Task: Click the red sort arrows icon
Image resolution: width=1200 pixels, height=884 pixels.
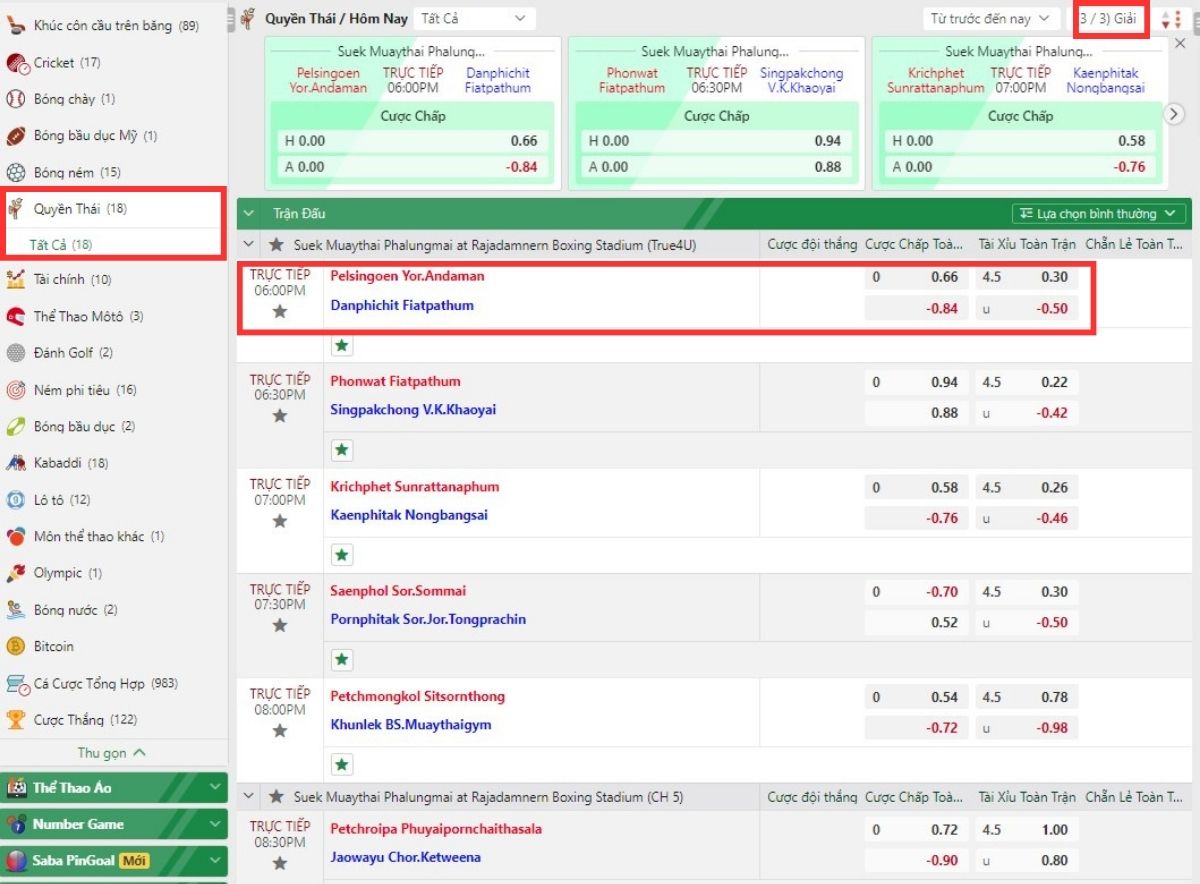Action: tap(1170, 19)
